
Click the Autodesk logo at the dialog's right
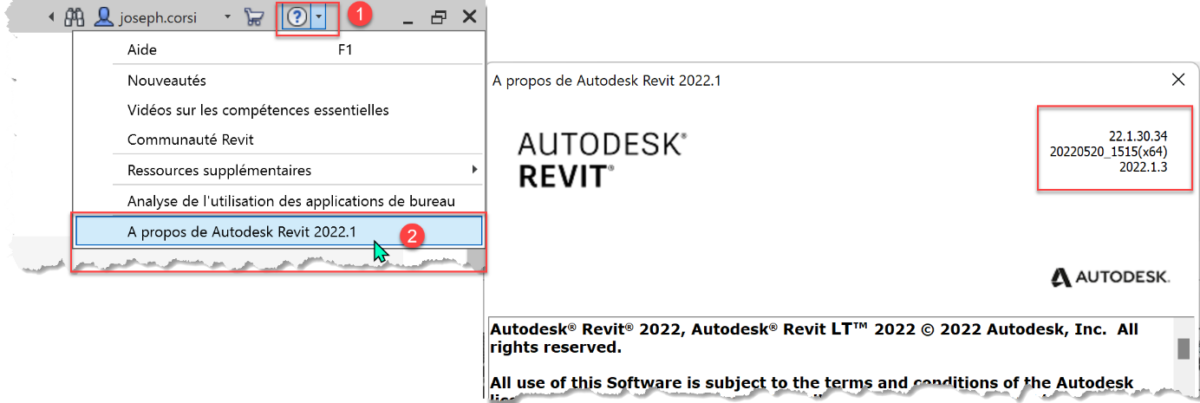point(1109,277)
